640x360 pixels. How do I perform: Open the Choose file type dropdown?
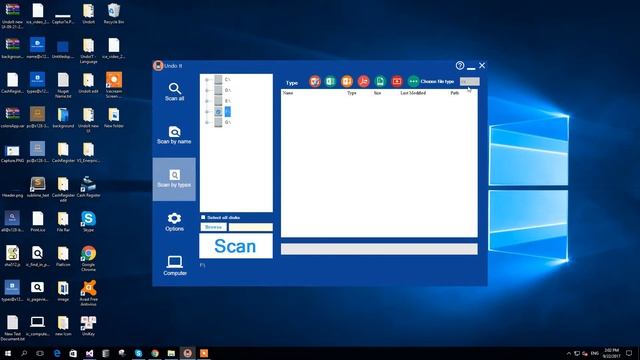(469, 82)
